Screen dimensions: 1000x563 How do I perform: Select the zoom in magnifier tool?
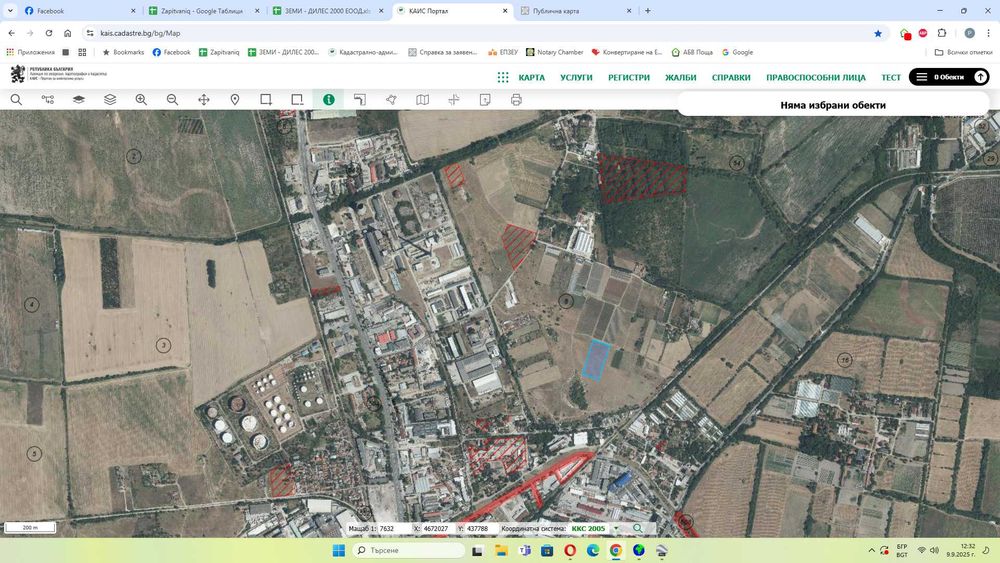[x=141, y=99]
